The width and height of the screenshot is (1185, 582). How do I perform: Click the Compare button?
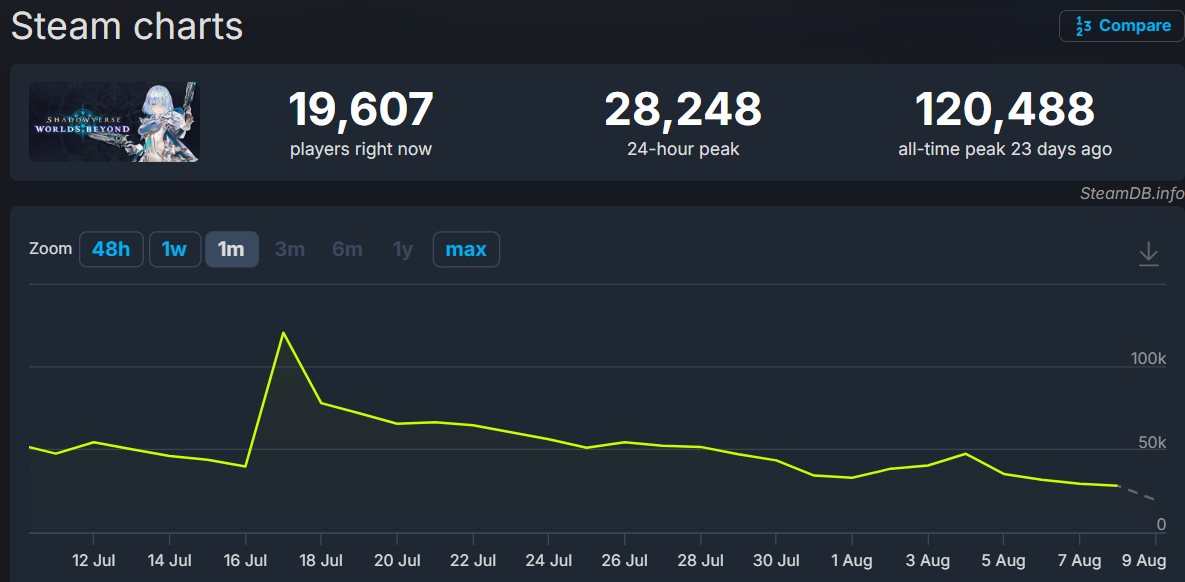click(1122, 26)
